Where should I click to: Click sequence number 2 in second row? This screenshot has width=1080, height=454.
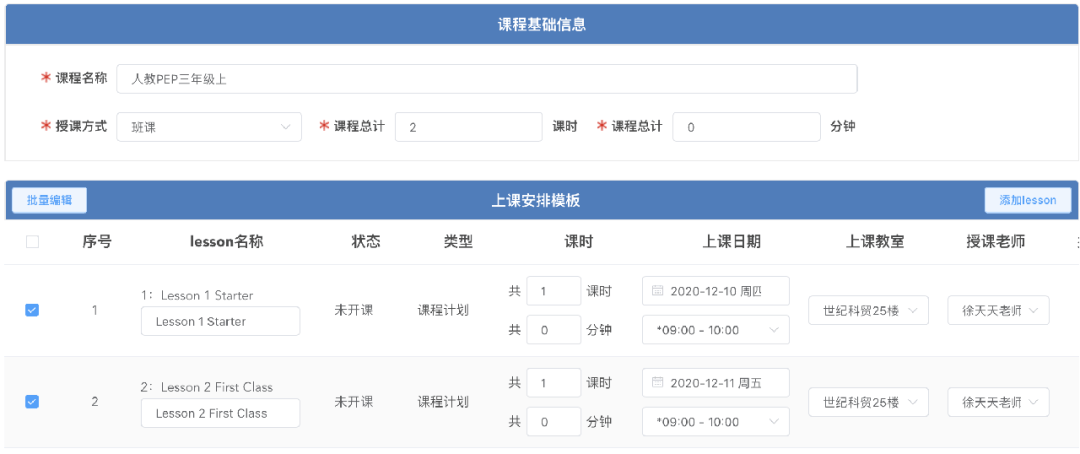click(94, 402)
